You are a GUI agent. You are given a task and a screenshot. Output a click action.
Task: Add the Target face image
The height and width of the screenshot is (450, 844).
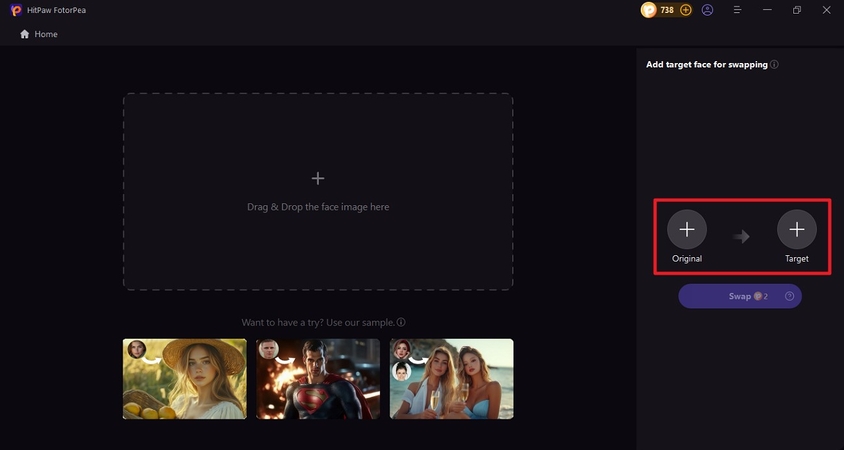(797, 230)
